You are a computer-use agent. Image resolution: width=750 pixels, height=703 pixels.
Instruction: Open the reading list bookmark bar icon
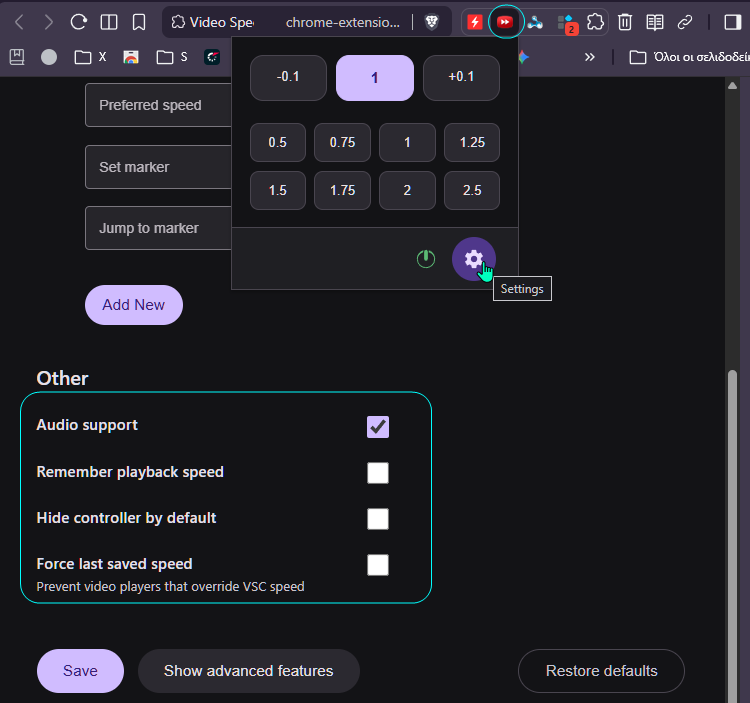click(17, 57)
